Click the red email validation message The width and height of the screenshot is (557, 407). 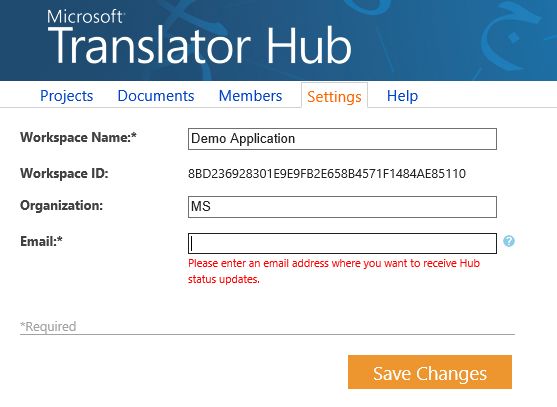[334, 271]
